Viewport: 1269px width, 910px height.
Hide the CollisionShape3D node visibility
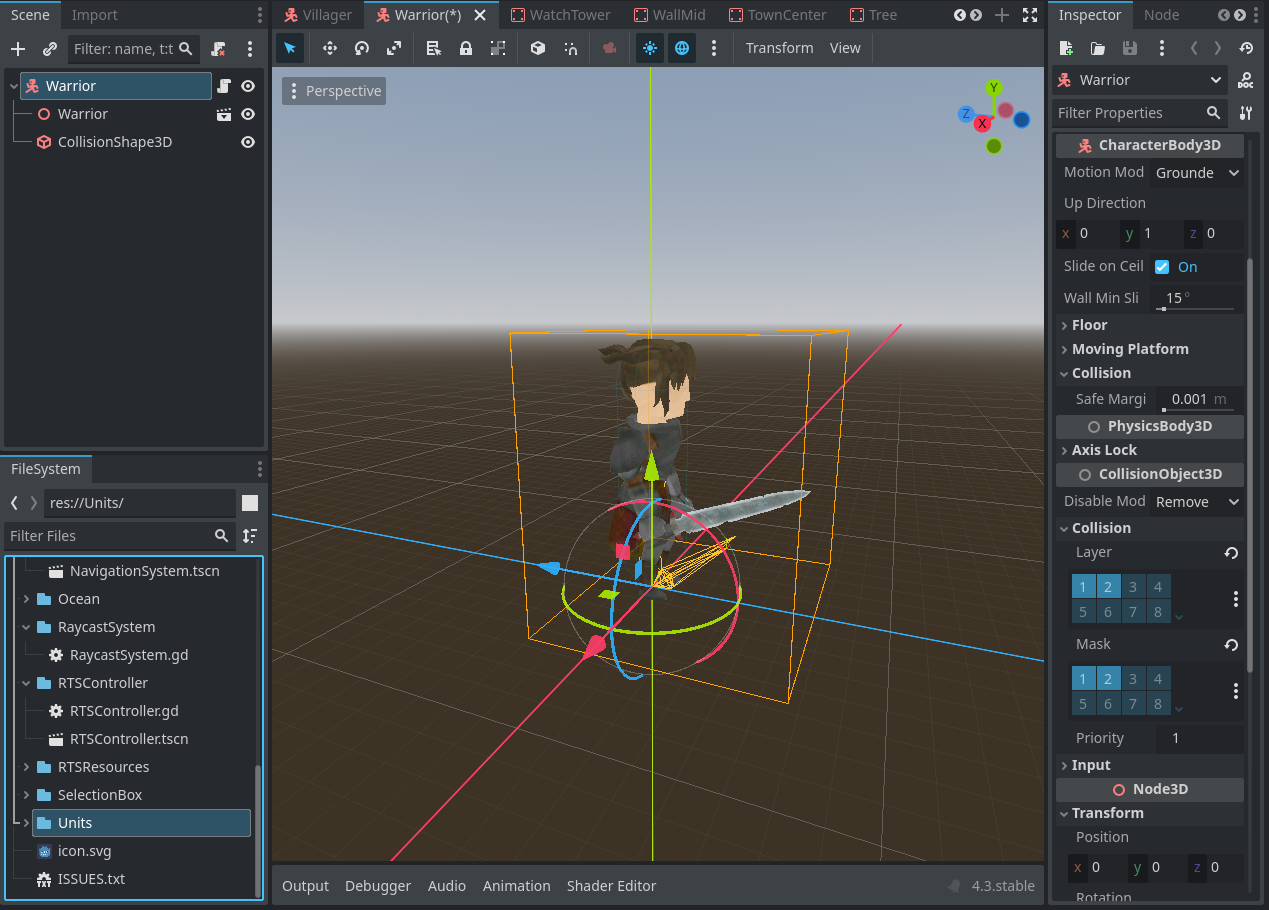[248, 142]
